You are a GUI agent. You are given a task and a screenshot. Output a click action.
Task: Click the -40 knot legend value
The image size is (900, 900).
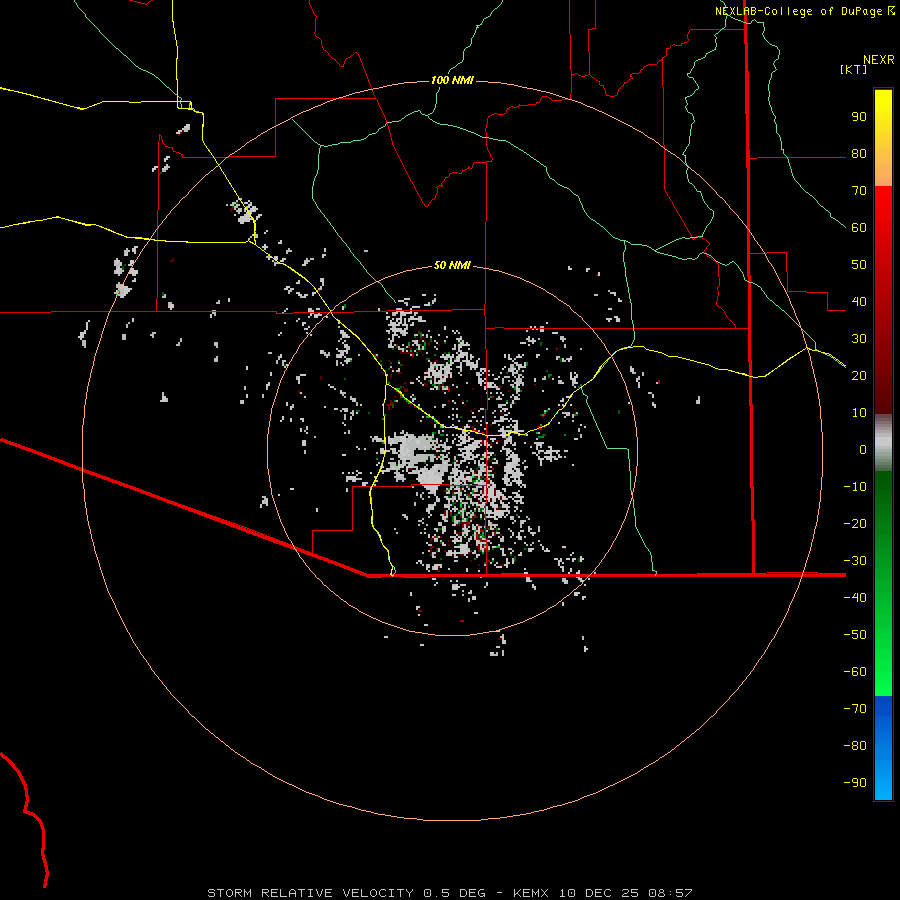point(855,598)
